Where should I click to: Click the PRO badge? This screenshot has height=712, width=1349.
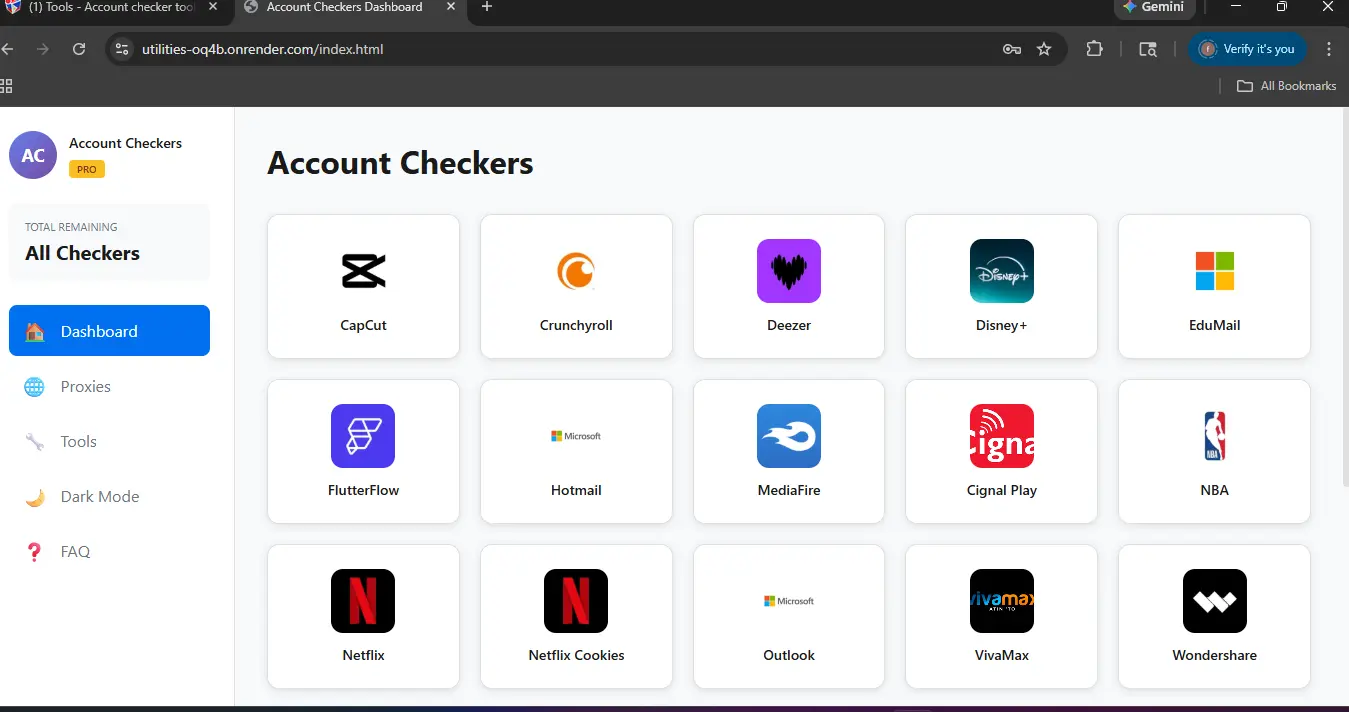tap(87, 169)
